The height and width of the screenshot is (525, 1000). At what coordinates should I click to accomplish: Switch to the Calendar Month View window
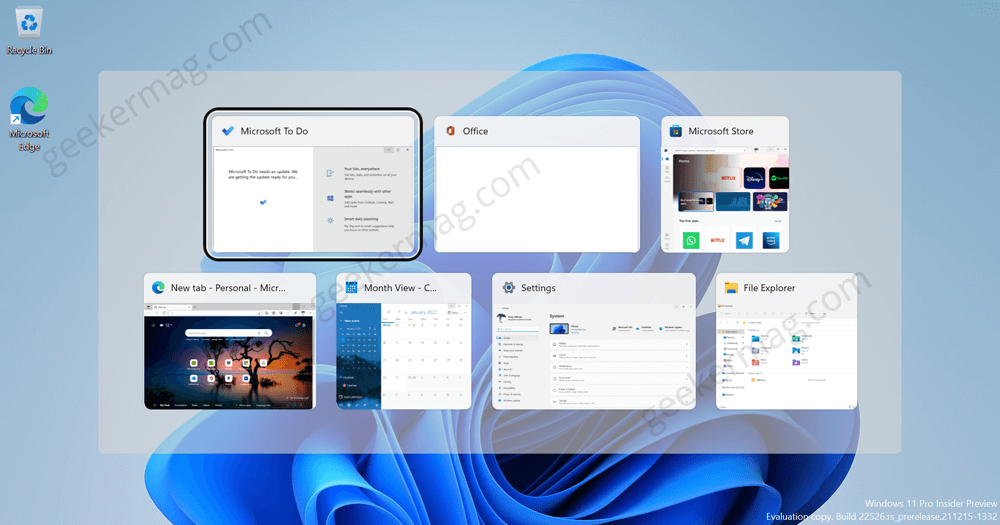pyautogui.click(x=404, y=341)
